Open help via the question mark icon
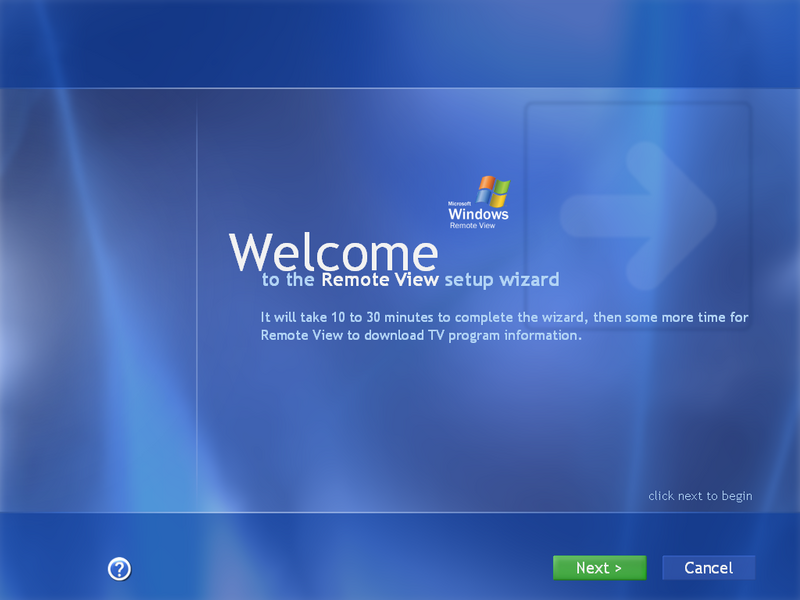800x600 pixels. [119, 569]
